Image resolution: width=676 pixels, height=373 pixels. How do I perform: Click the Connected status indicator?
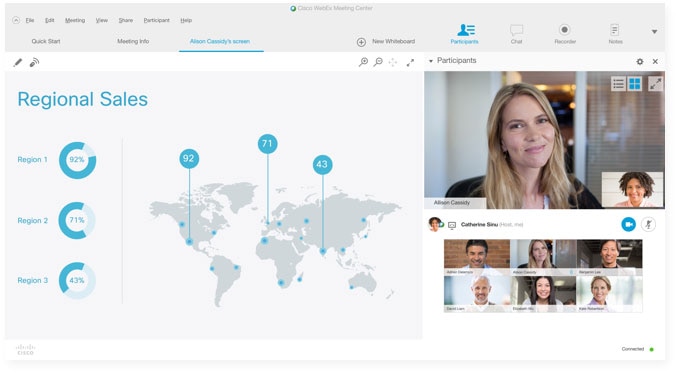coord(637,349)
